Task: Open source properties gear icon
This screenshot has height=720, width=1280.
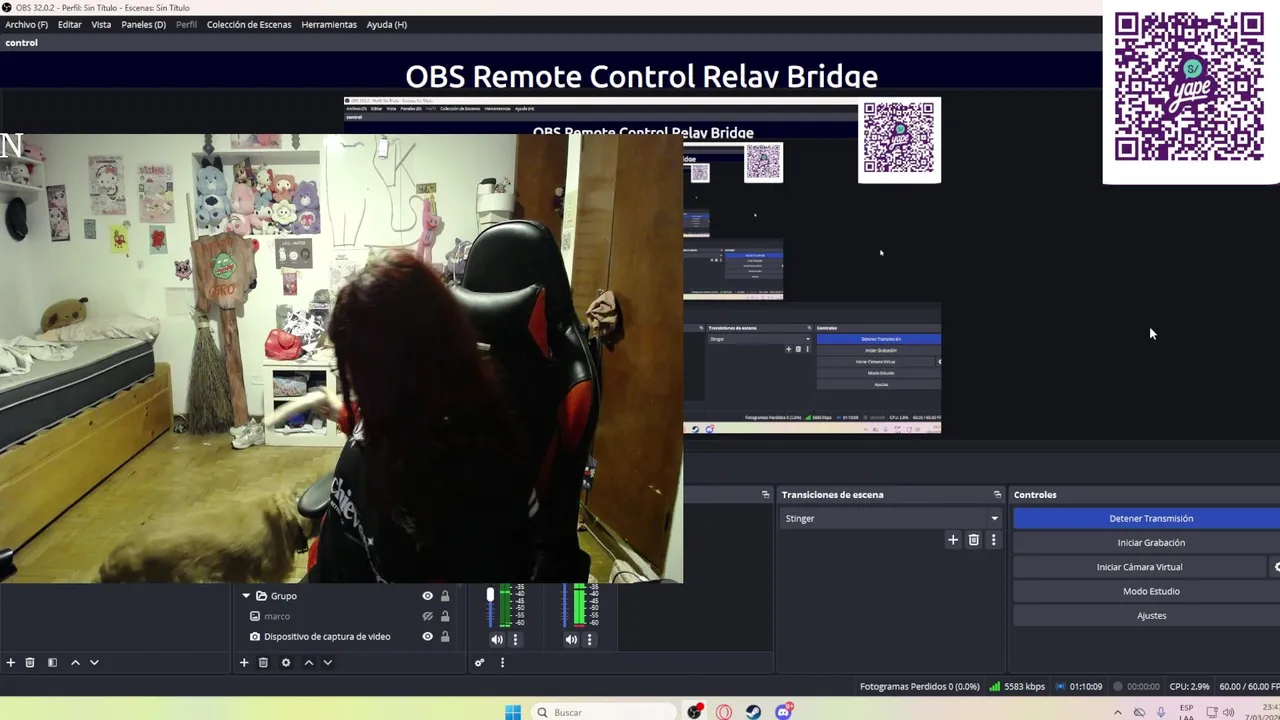Action: click(x=286, y=662)
